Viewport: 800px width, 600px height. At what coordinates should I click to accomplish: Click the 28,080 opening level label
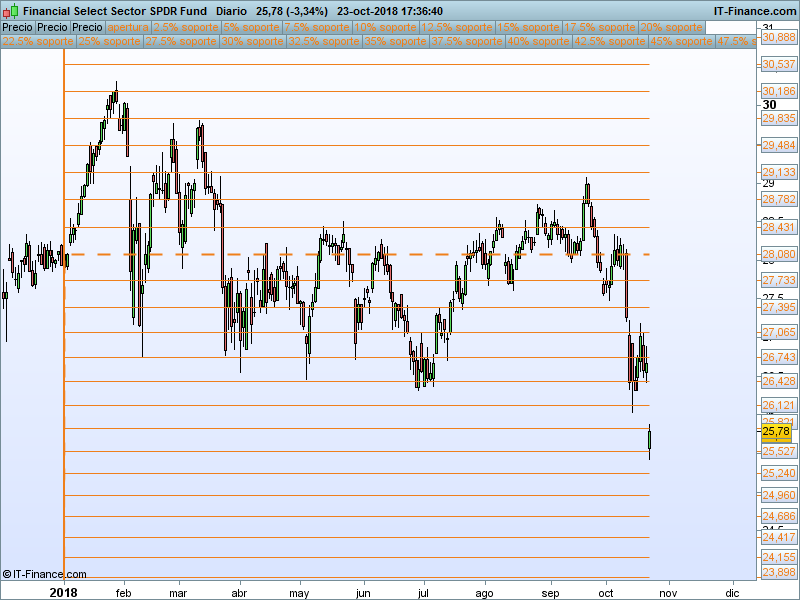(x=779, y=254)
